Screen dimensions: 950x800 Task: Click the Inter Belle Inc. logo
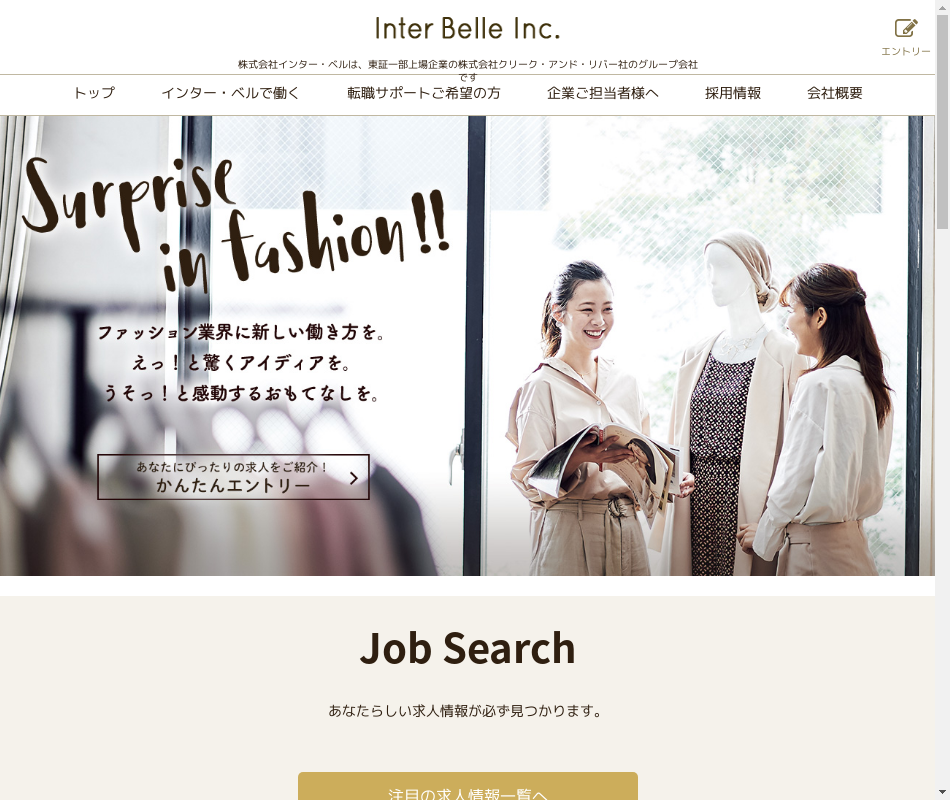(467, 28)
